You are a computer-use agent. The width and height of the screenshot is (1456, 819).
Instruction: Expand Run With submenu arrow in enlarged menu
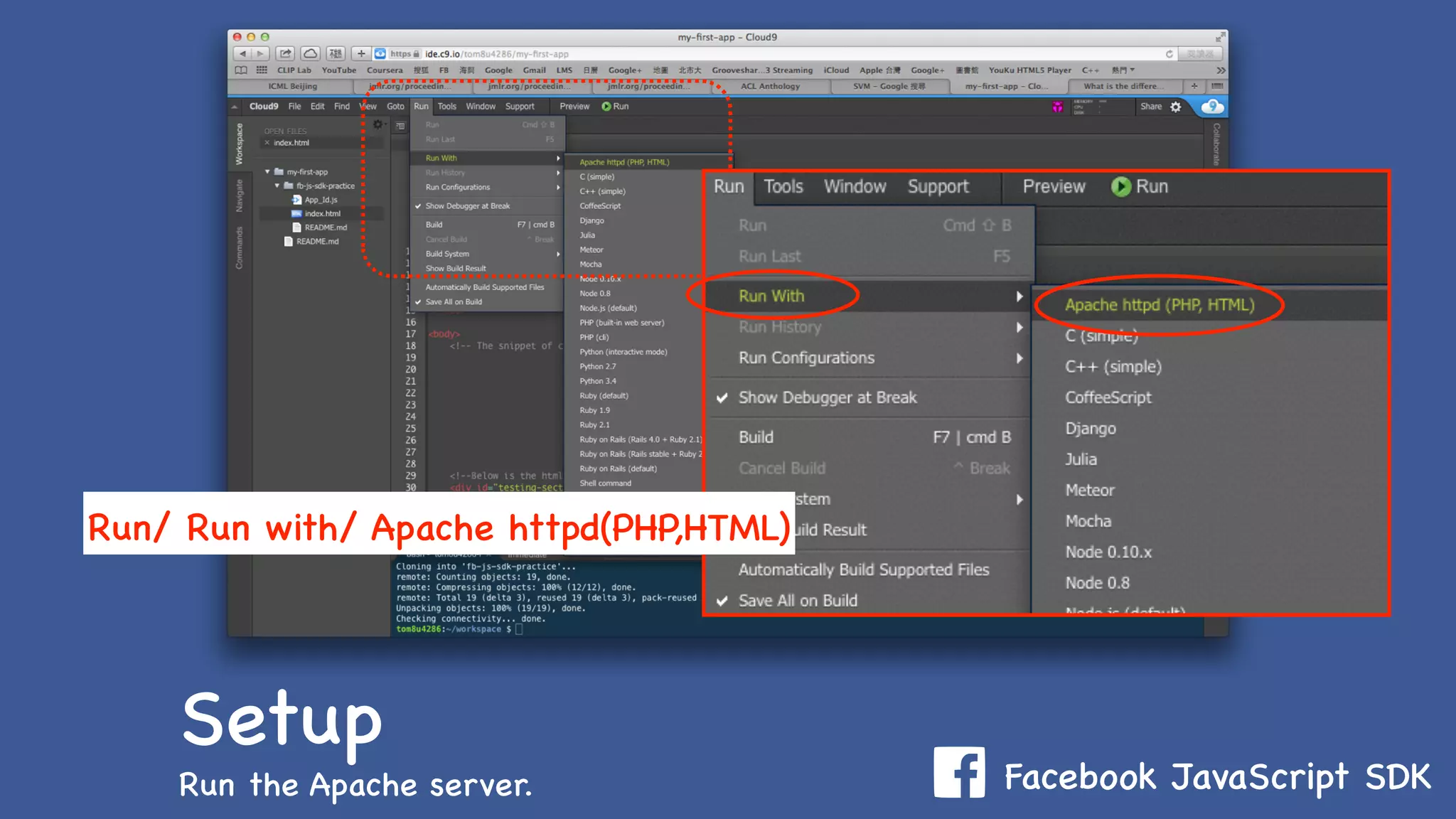click(x=1019, y=296)
